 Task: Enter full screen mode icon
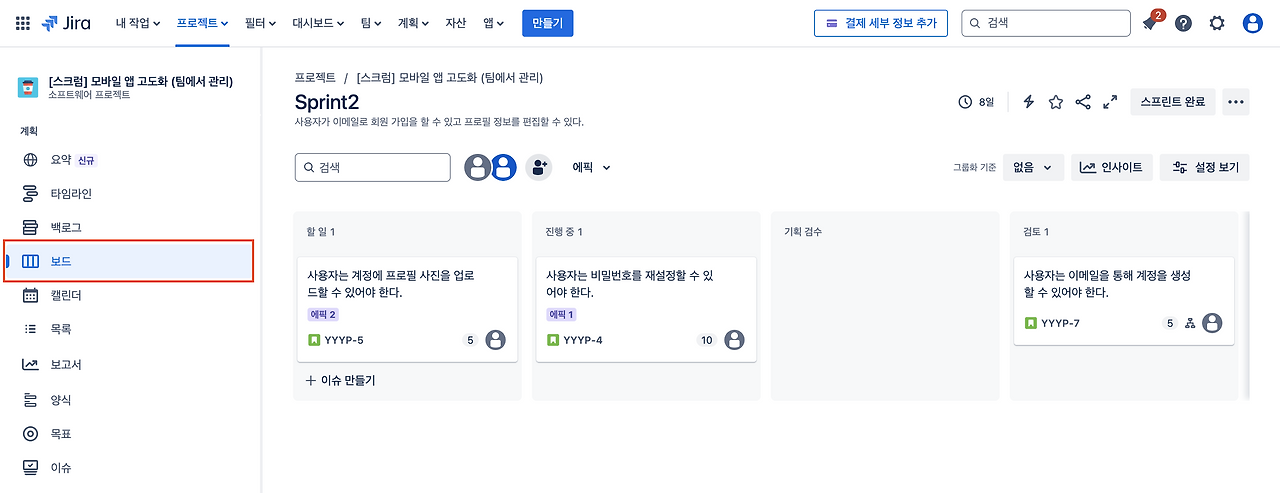[x=1110, y=102]
